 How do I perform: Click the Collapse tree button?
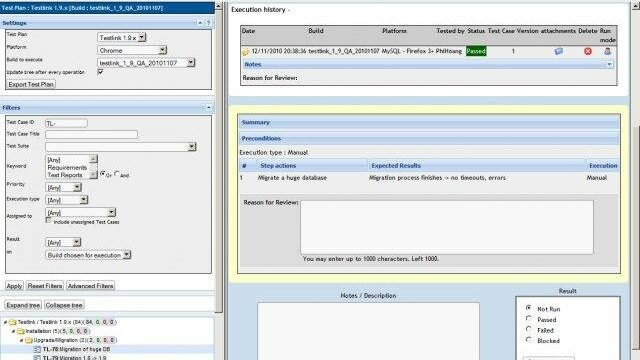coord(64,305)
